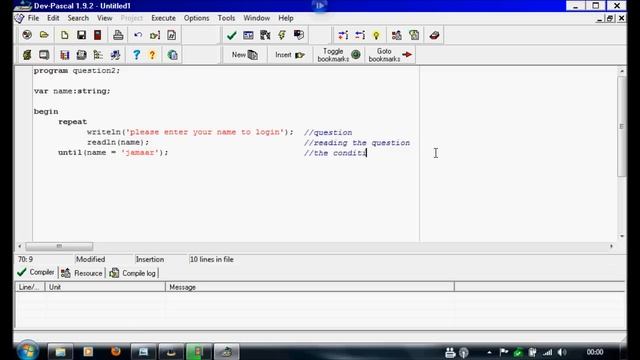Click the Message column header
This screenshot has width=640, height=360.
coord(310,287)
